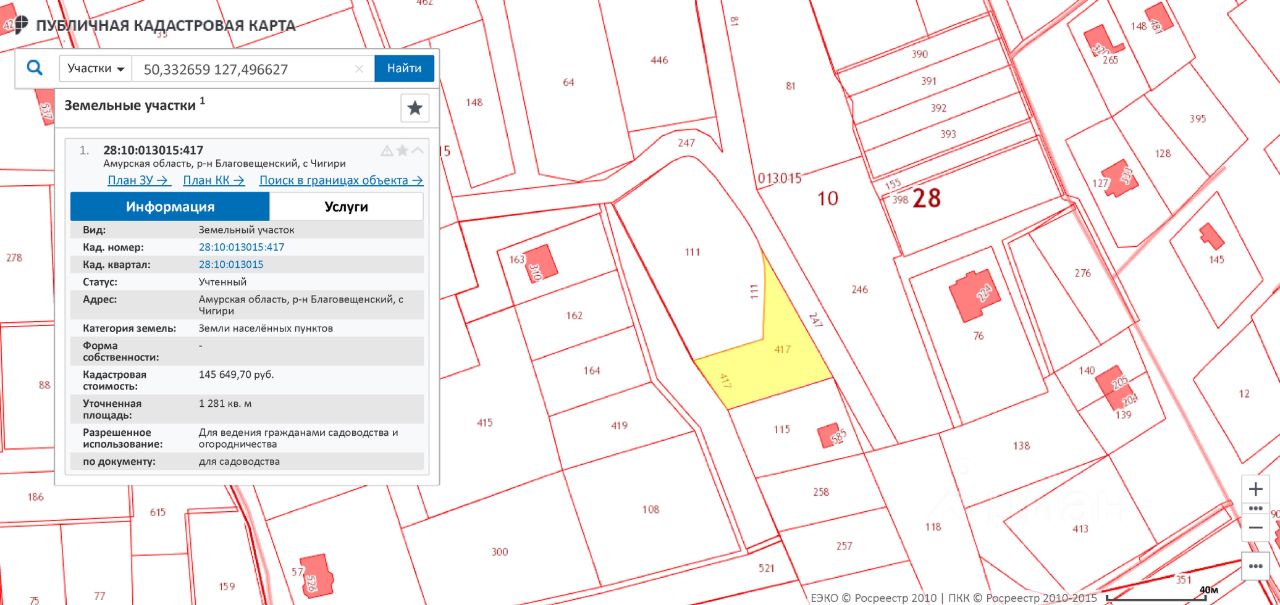Click parcel 257 on the map
This screenshot has height=605, width=1280.
pos(844,546)
